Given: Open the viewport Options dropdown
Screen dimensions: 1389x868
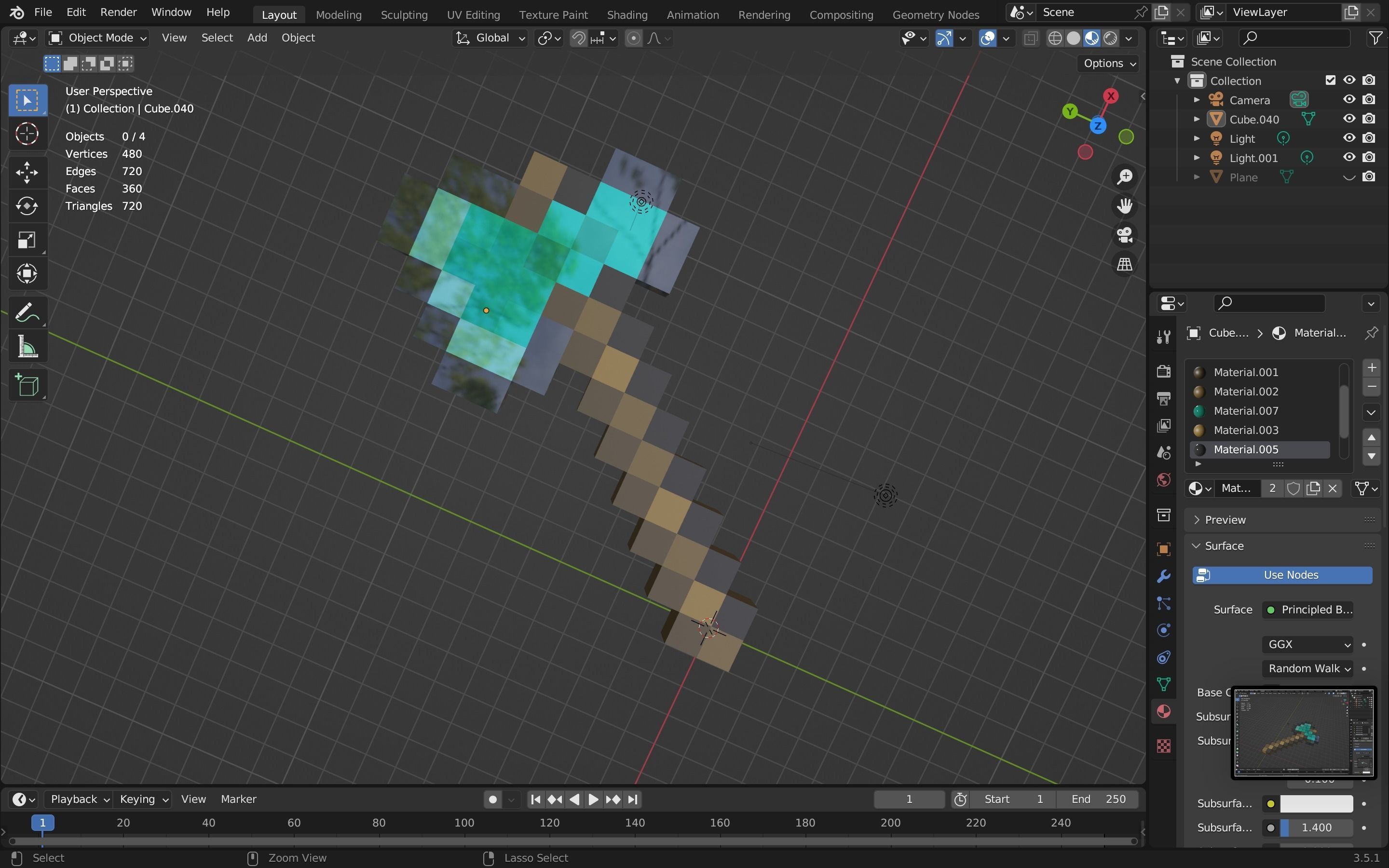Looking at the screenshot, I should coord(1108,63).
